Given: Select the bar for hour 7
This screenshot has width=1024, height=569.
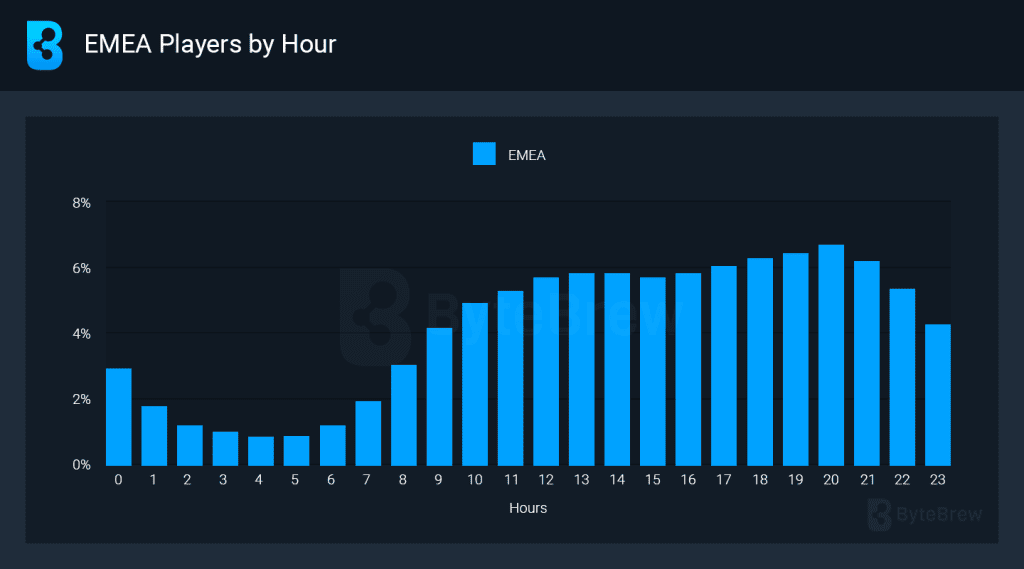Looking at the screenshot, I should pyautogui.click(x=368, y=433).
